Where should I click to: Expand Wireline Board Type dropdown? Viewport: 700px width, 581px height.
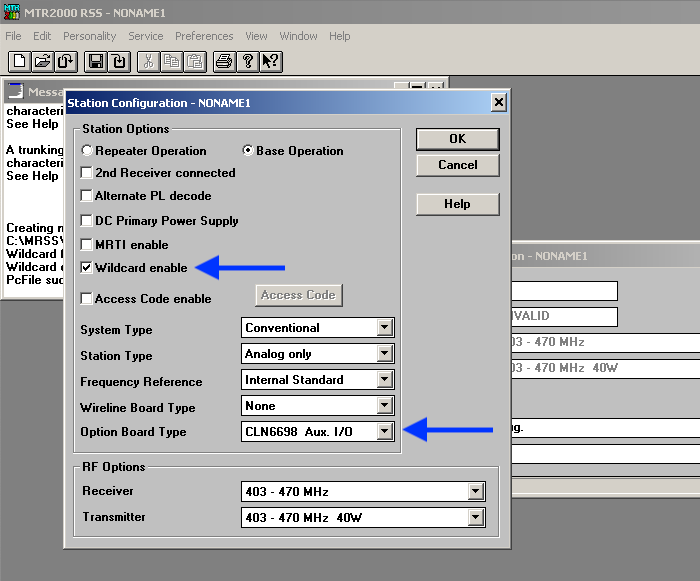(x=384, y=405)
